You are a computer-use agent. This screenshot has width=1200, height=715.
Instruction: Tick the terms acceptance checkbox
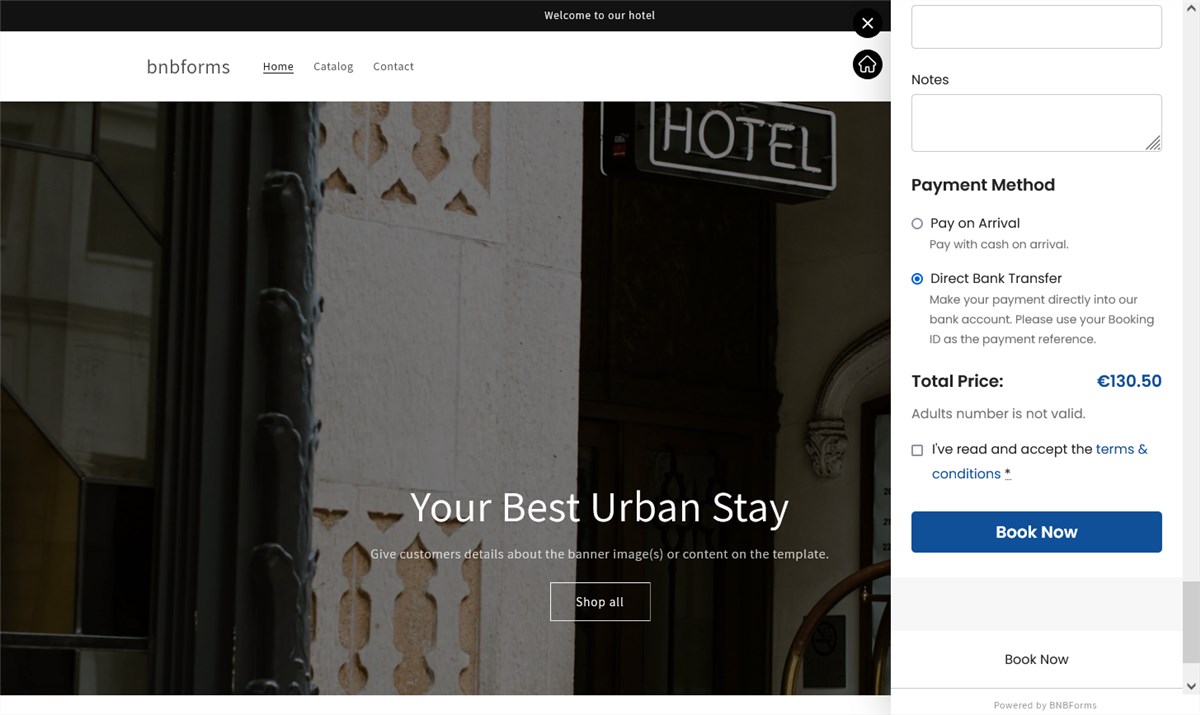click(x=917, y=450)
